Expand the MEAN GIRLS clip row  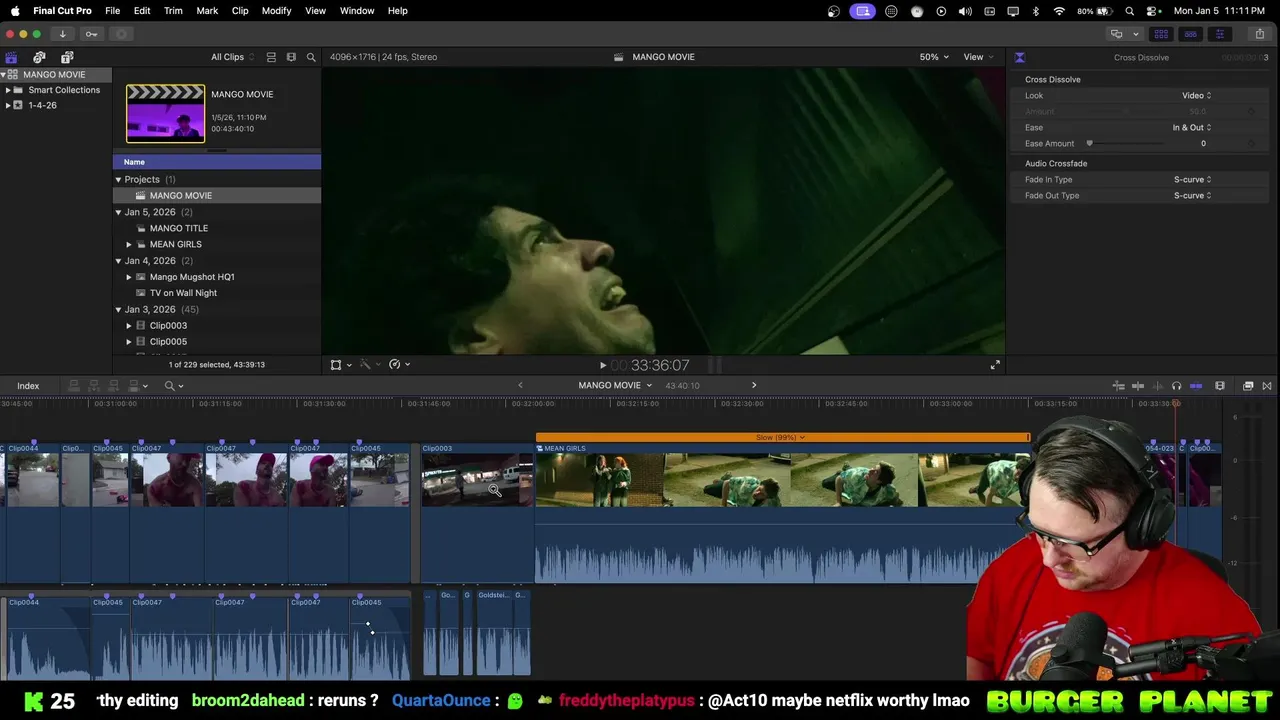[x=129, y=244]
